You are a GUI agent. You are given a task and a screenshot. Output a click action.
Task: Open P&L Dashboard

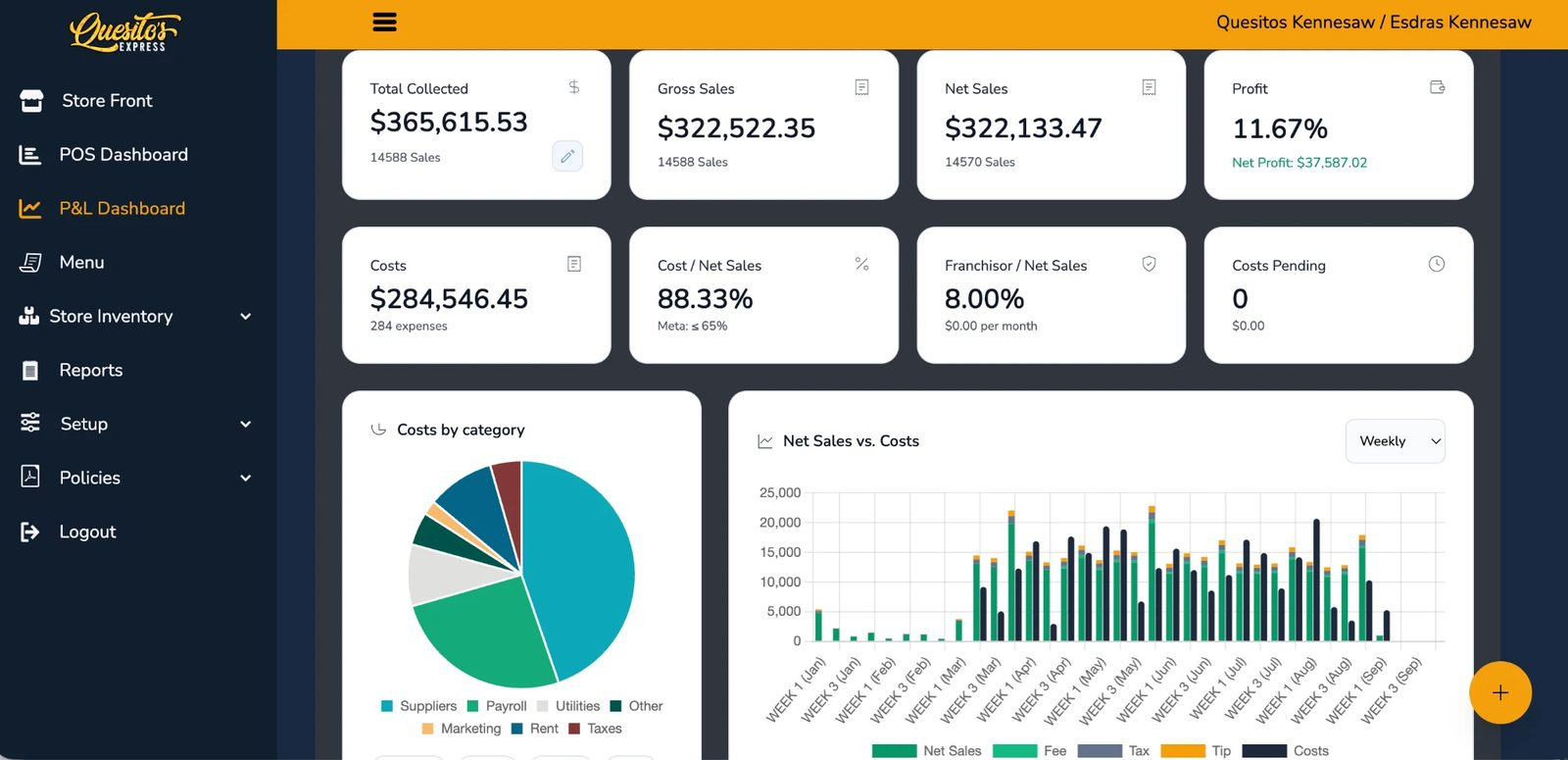122,208
